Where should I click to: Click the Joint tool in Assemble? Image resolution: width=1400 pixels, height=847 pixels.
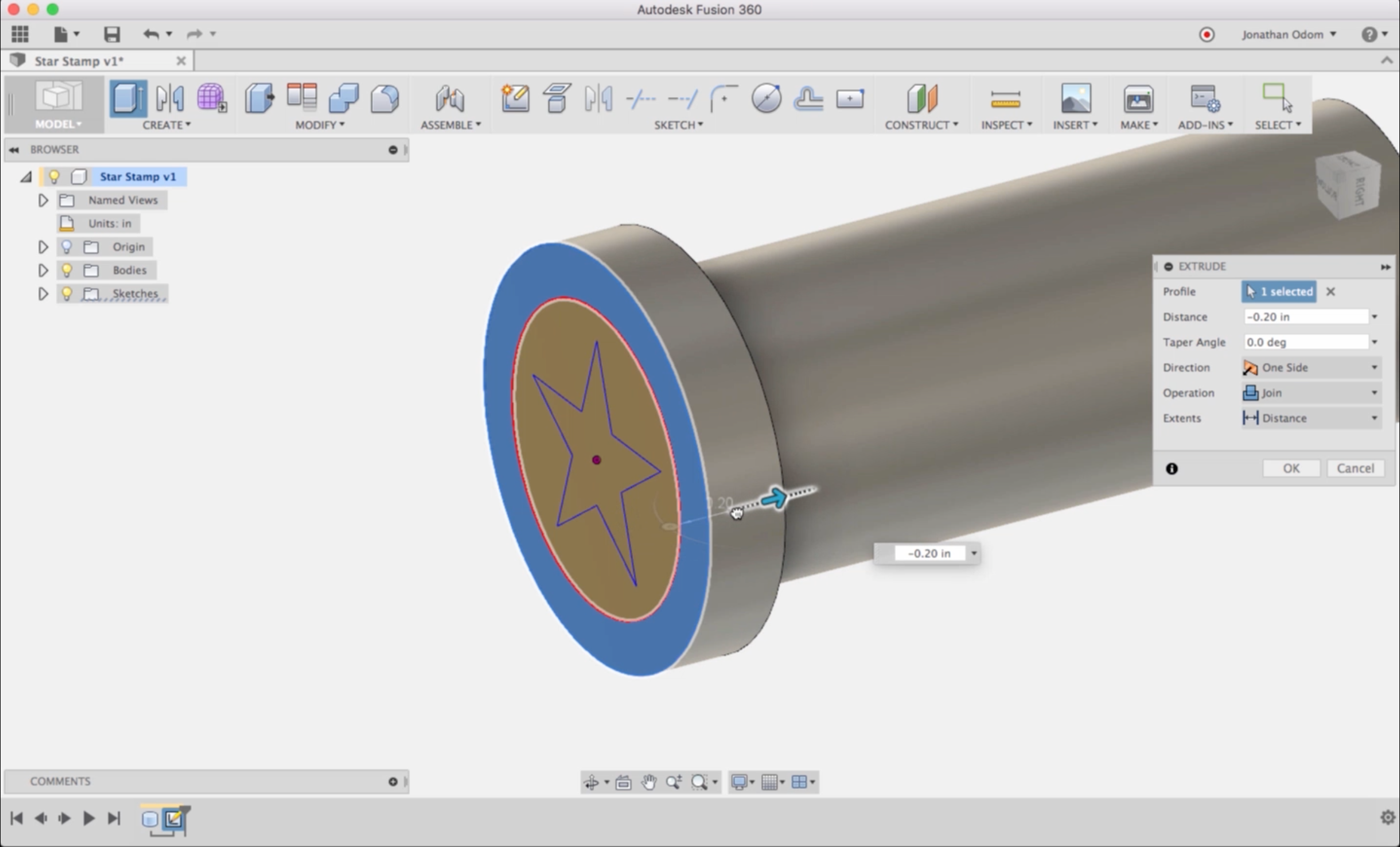point(450,98)
